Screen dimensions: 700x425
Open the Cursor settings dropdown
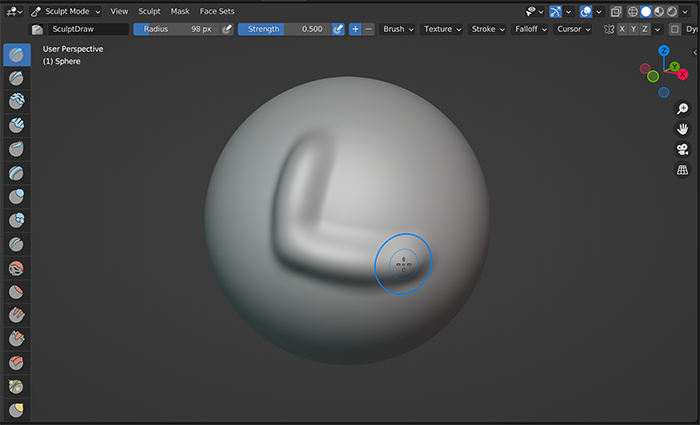tap(573, 29)
